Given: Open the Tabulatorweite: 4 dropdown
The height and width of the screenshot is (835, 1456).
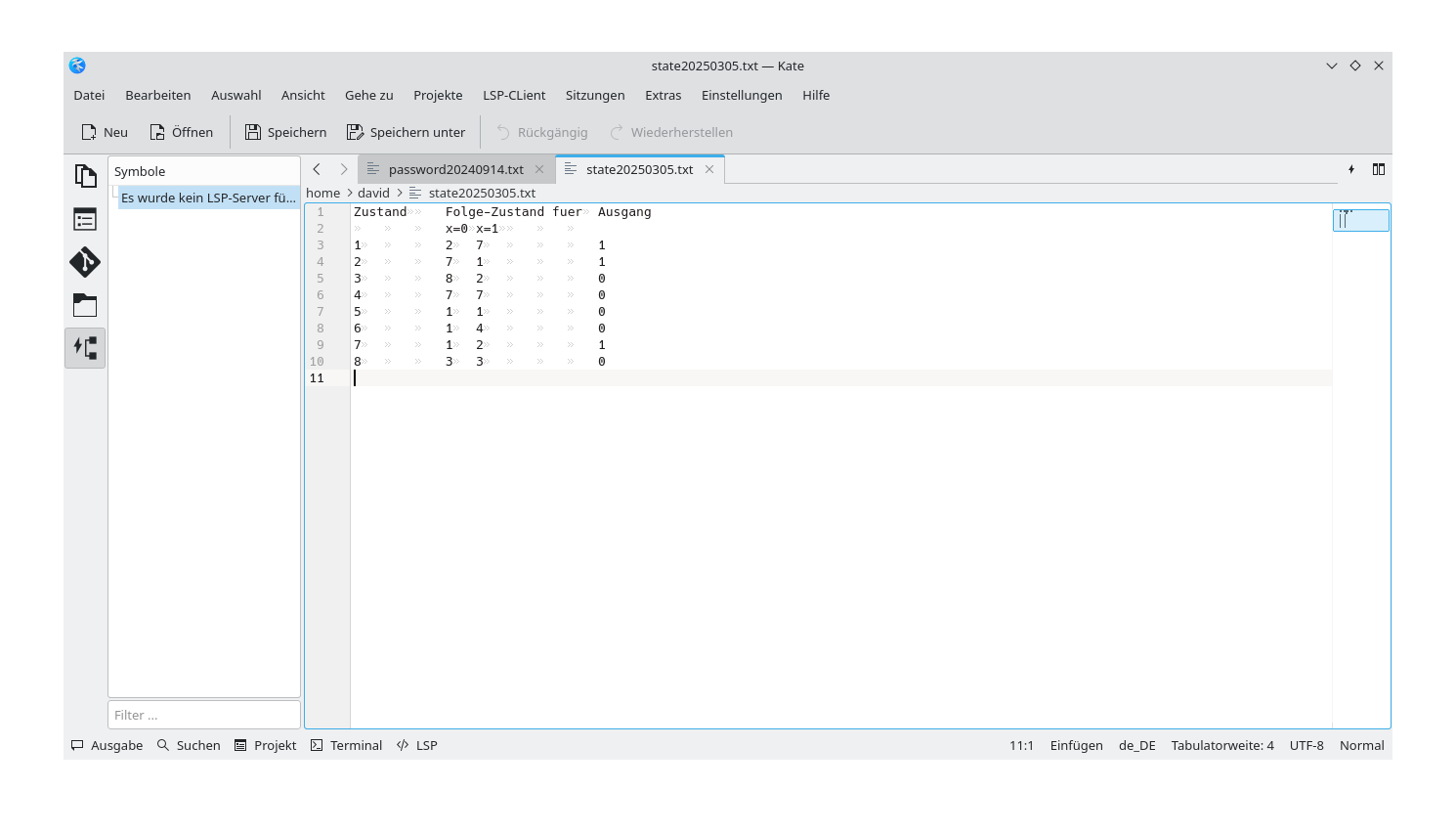Looking at the screenshot, I should tap(1221, 745).
